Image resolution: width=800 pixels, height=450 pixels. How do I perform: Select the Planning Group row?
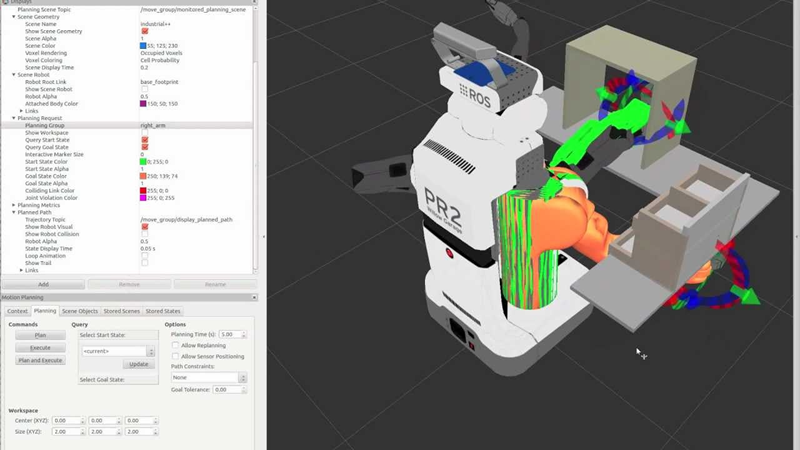(127, 125)
